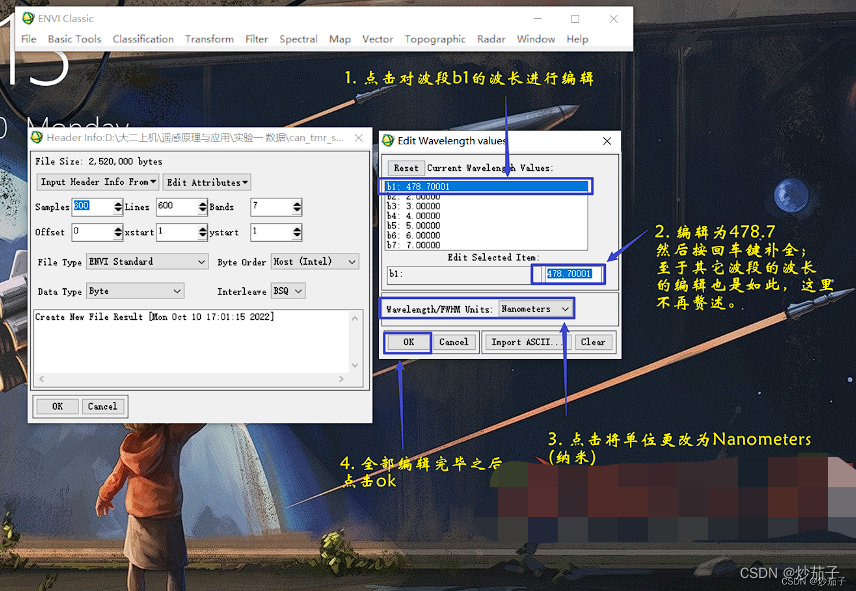
Task: Click the Edit Selected Item value field
Action: point(573,273)
